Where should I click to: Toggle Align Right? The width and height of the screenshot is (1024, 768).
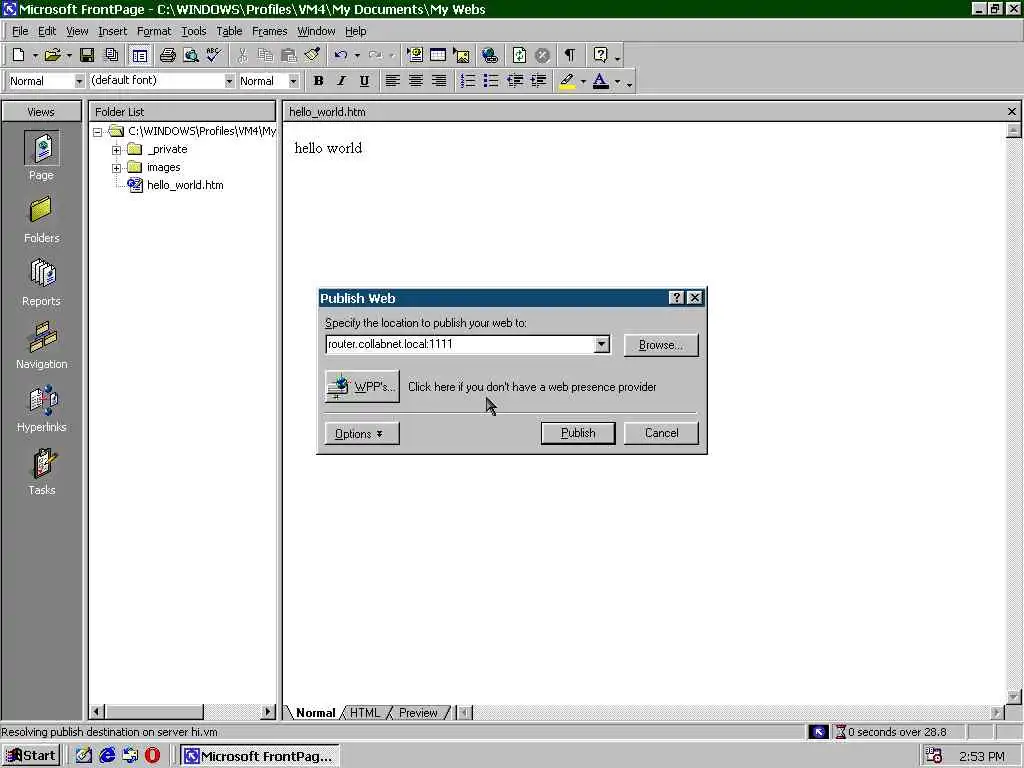[x=439, y=81]
